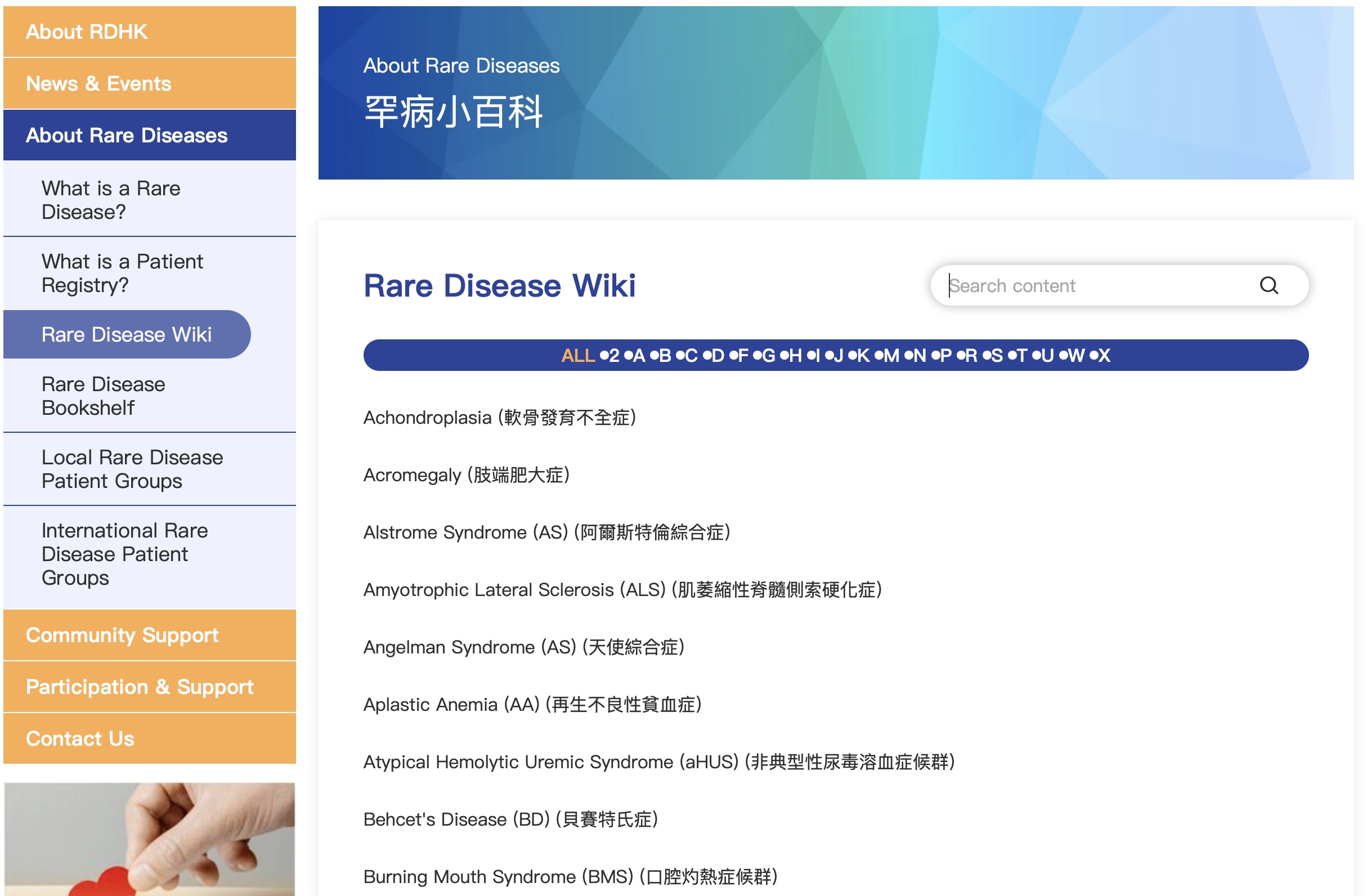The width and height of the screenshot is (1367, 896).
Task: Filter wiki by the '2' index
Action: pos(614,355)
